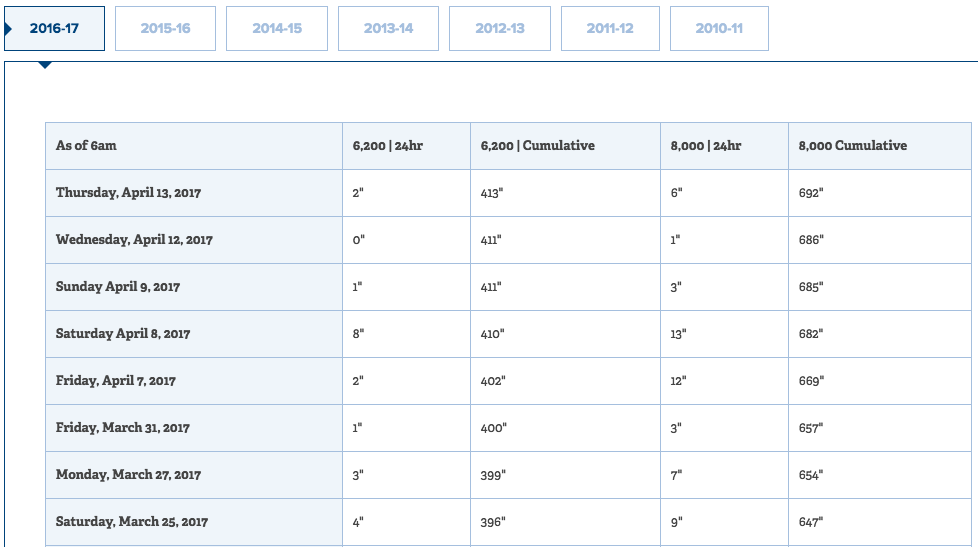Click the Sunday April 9, 2017 date cell
978x547 pixels.
(194, 287)
